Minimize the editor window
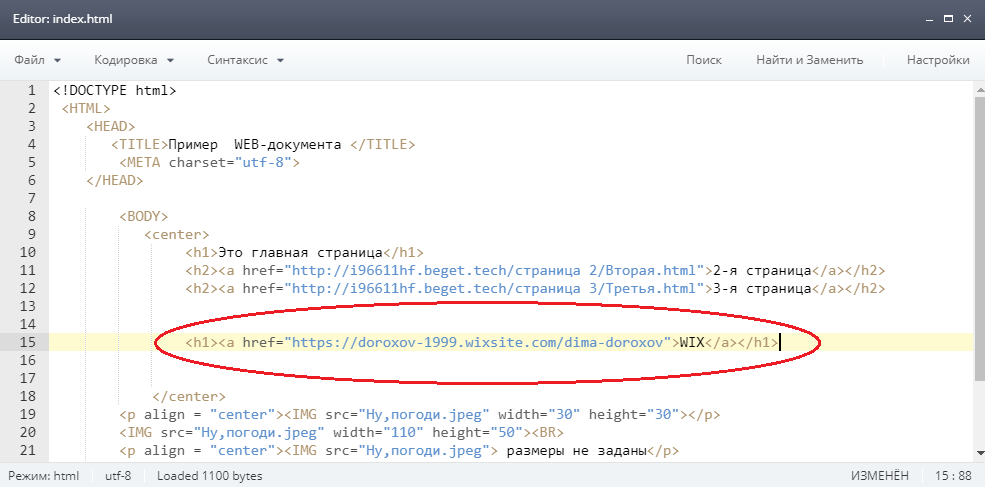This screenshot has height=487, width=985. click(931, 19)
